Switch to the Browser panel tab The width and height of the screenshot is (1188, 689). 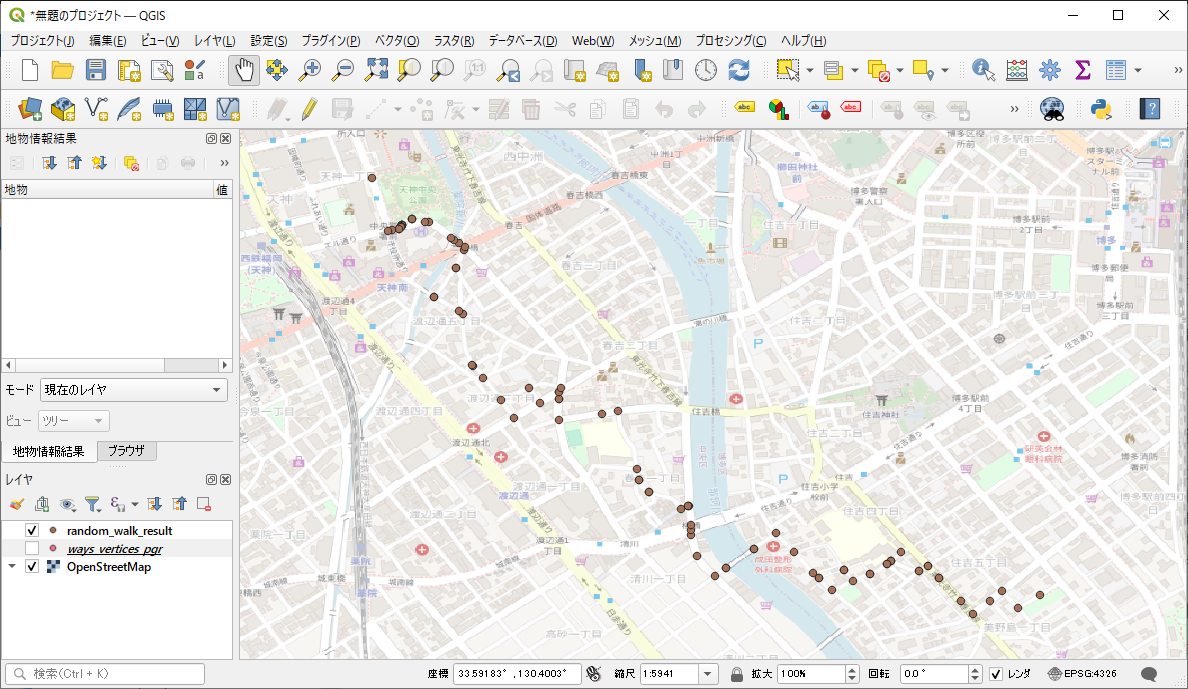coord(127,451)
